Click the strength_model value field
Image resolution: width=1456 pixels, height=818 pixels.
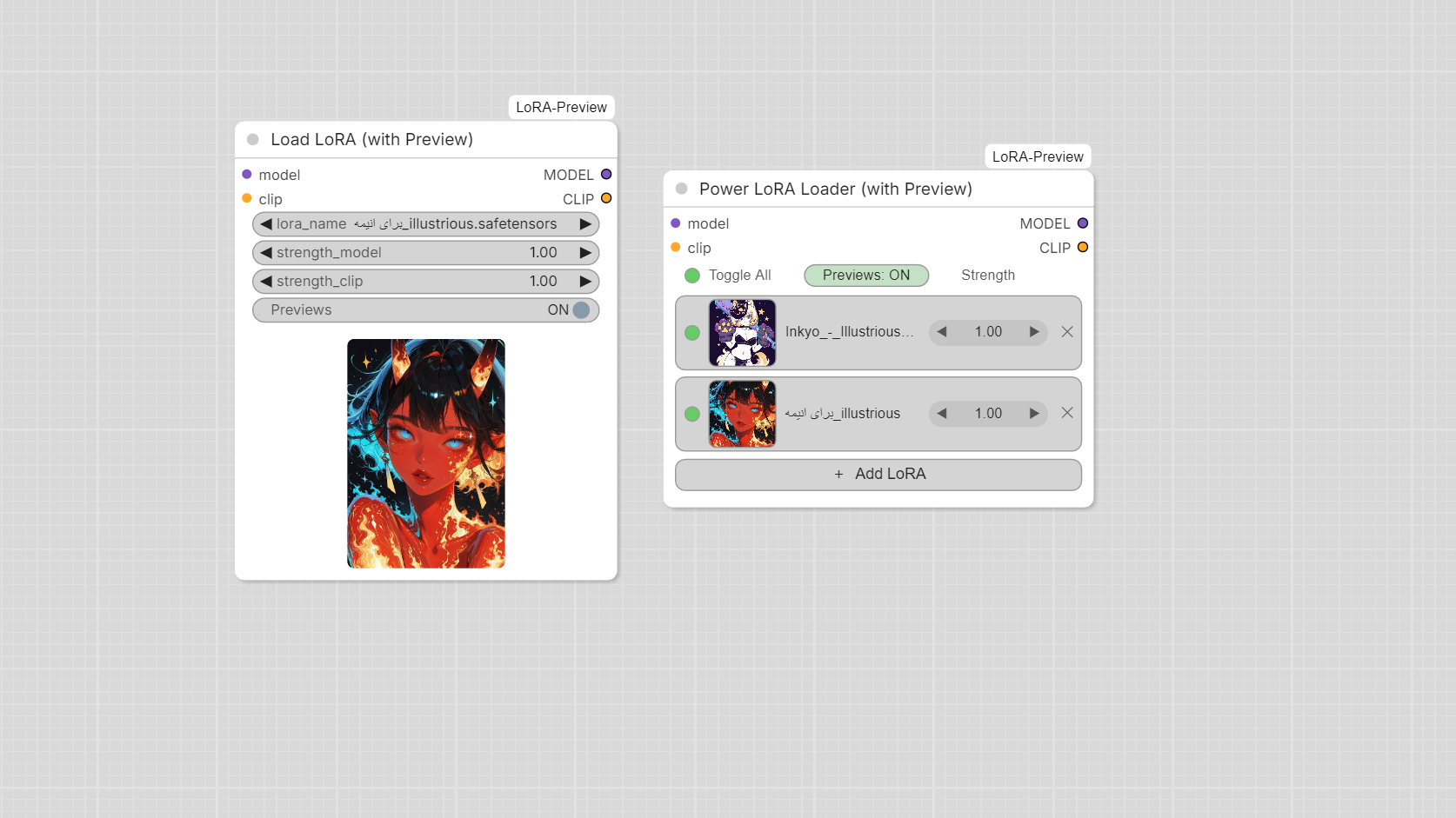tap(425, 253)
